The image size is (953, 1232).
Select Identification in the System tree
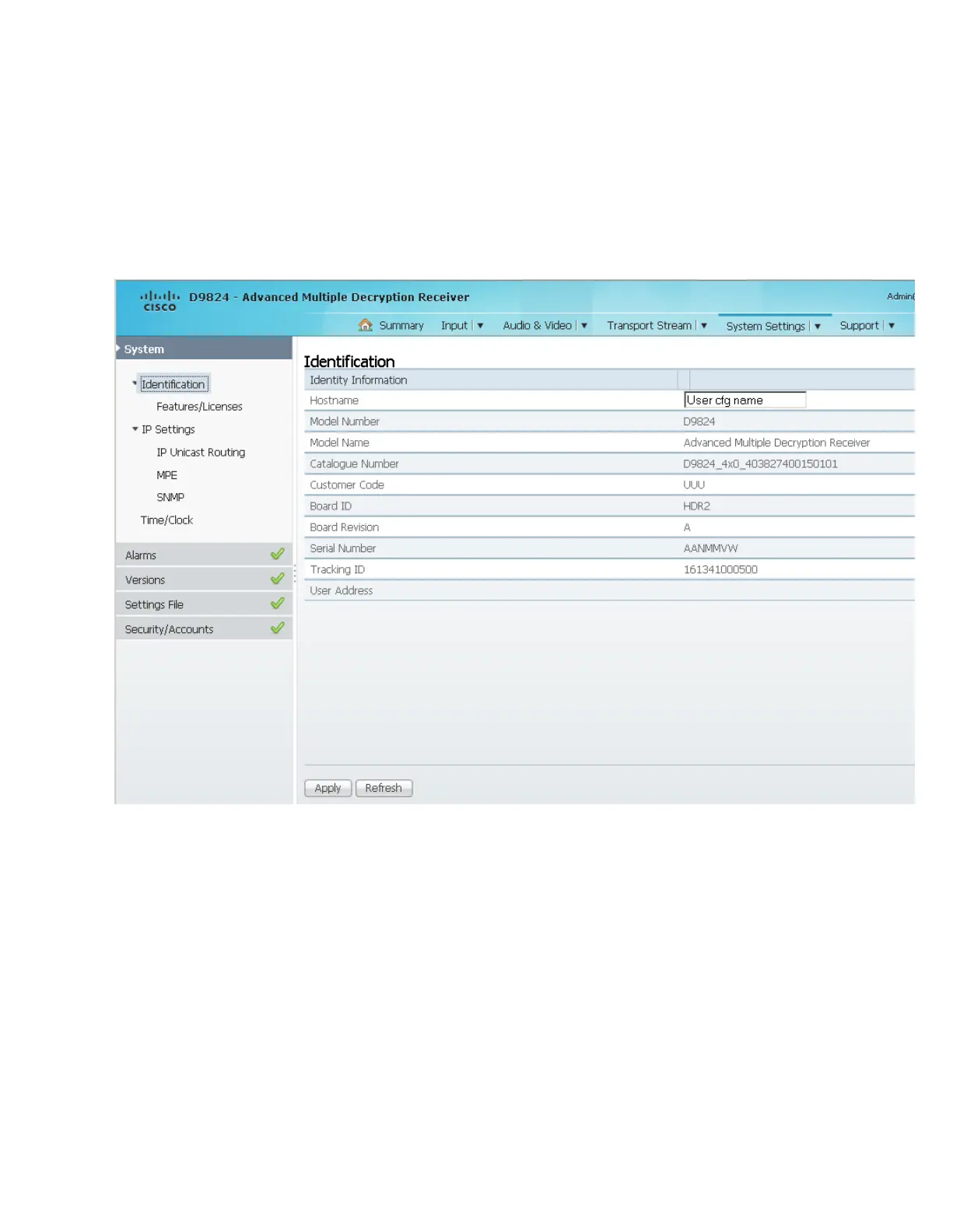pos(173,384)
